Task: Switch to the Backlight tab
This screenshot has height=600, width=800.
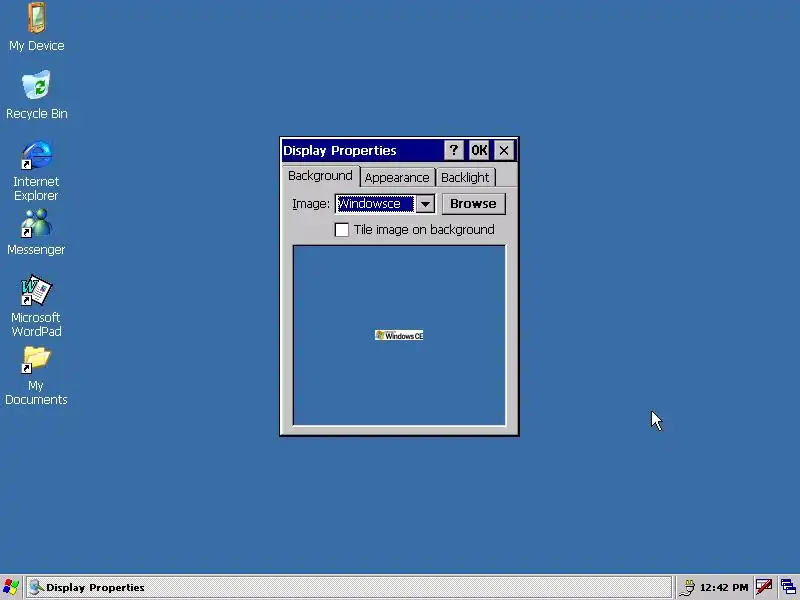Action: click(x=465, y=178)
